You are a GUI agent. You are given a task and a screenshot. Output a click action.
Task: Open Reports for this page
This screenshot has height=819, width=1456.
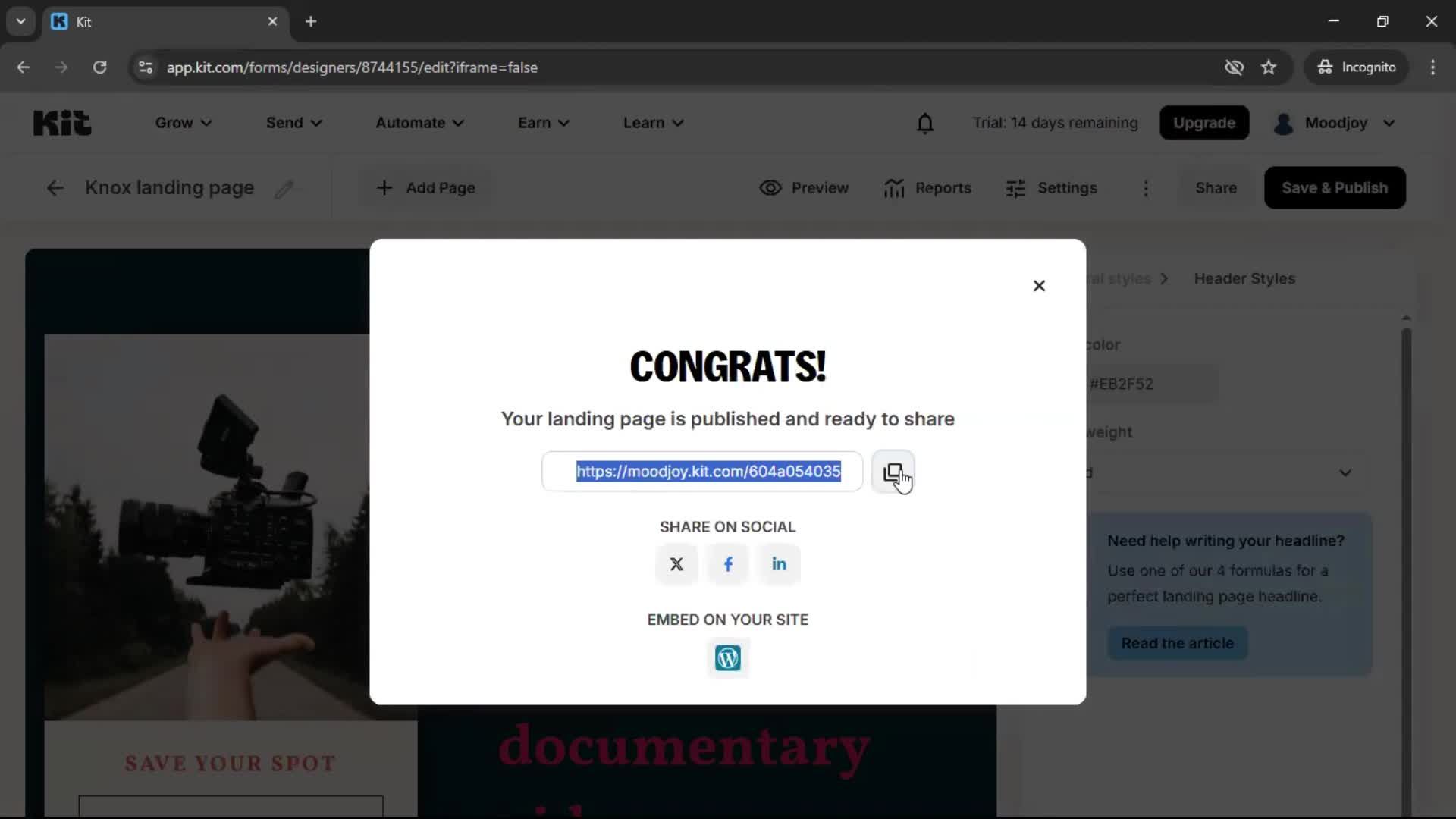tap(928, 187)
